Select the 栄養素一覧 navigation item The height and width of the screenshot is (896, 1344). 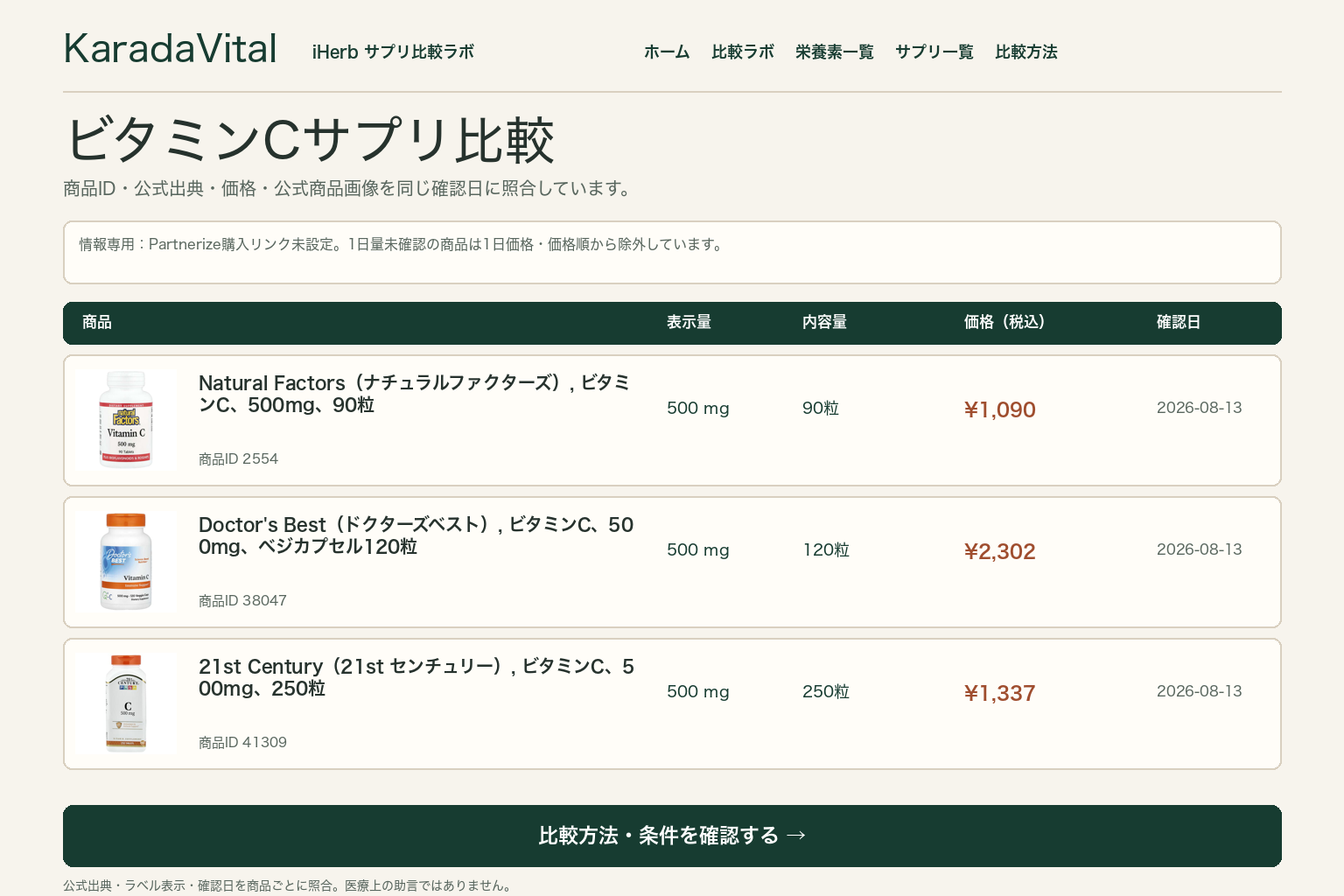point(835,52)
